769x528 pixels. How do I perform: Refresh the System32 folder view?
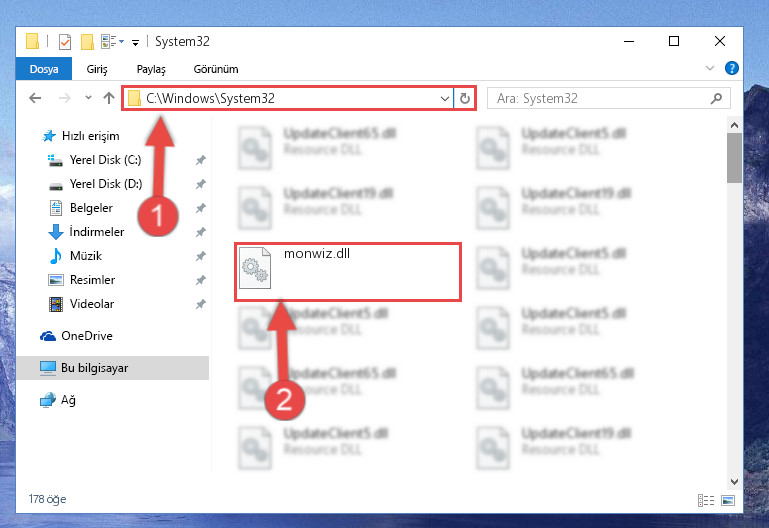(x=464, y=99)
